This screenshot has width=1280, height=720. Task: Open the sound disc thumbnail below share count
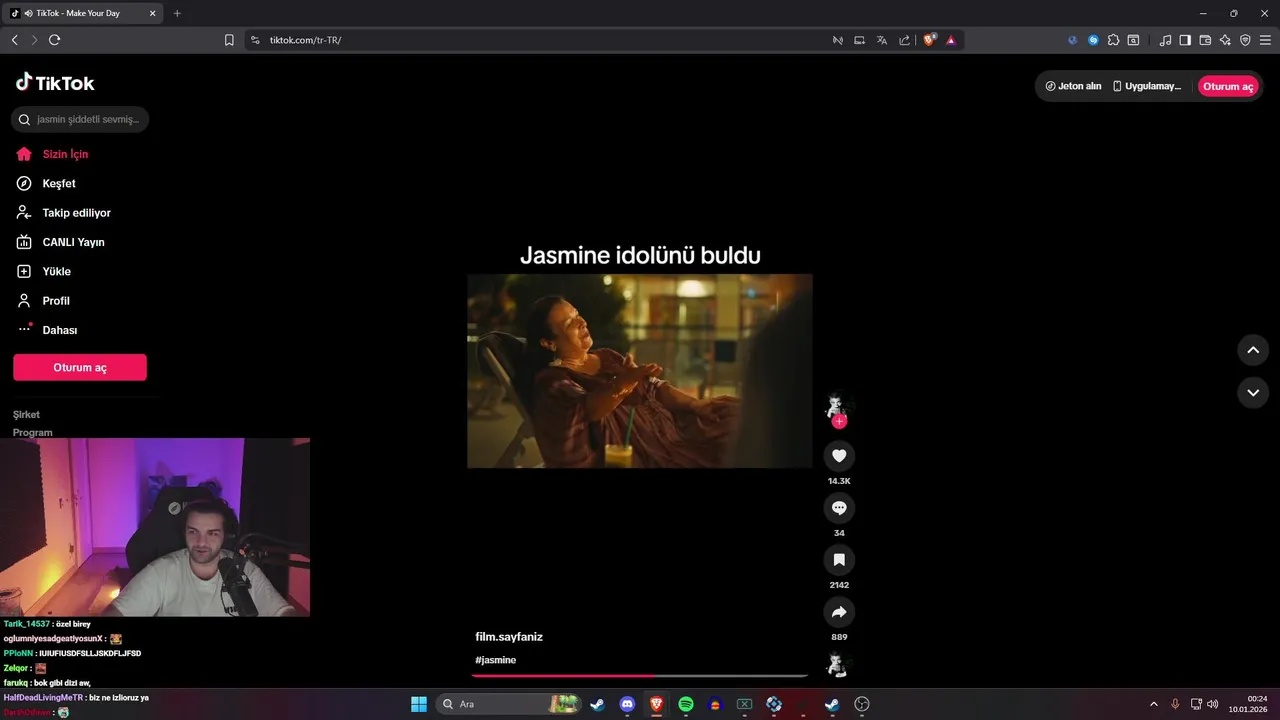pos(837,664)
